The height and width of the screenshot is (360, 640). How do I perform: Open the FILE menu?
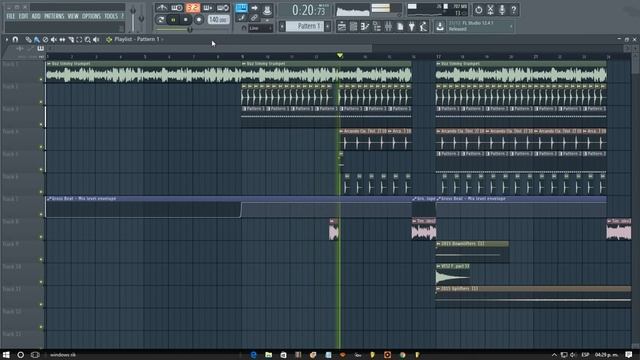tap(11, 16)
